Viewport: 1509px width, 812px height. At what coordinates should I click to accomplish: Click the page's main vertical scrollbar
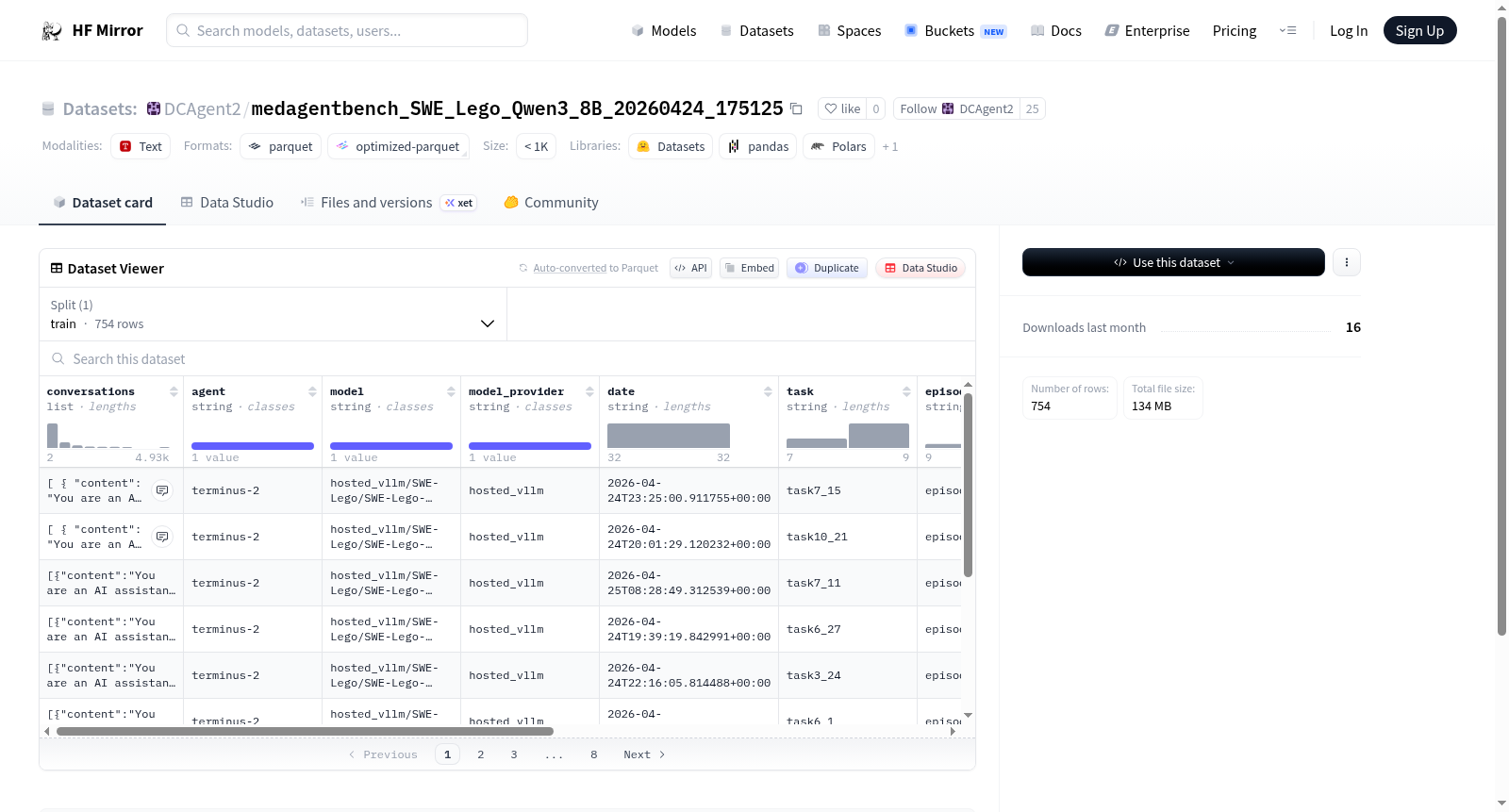click(1501, 325)
